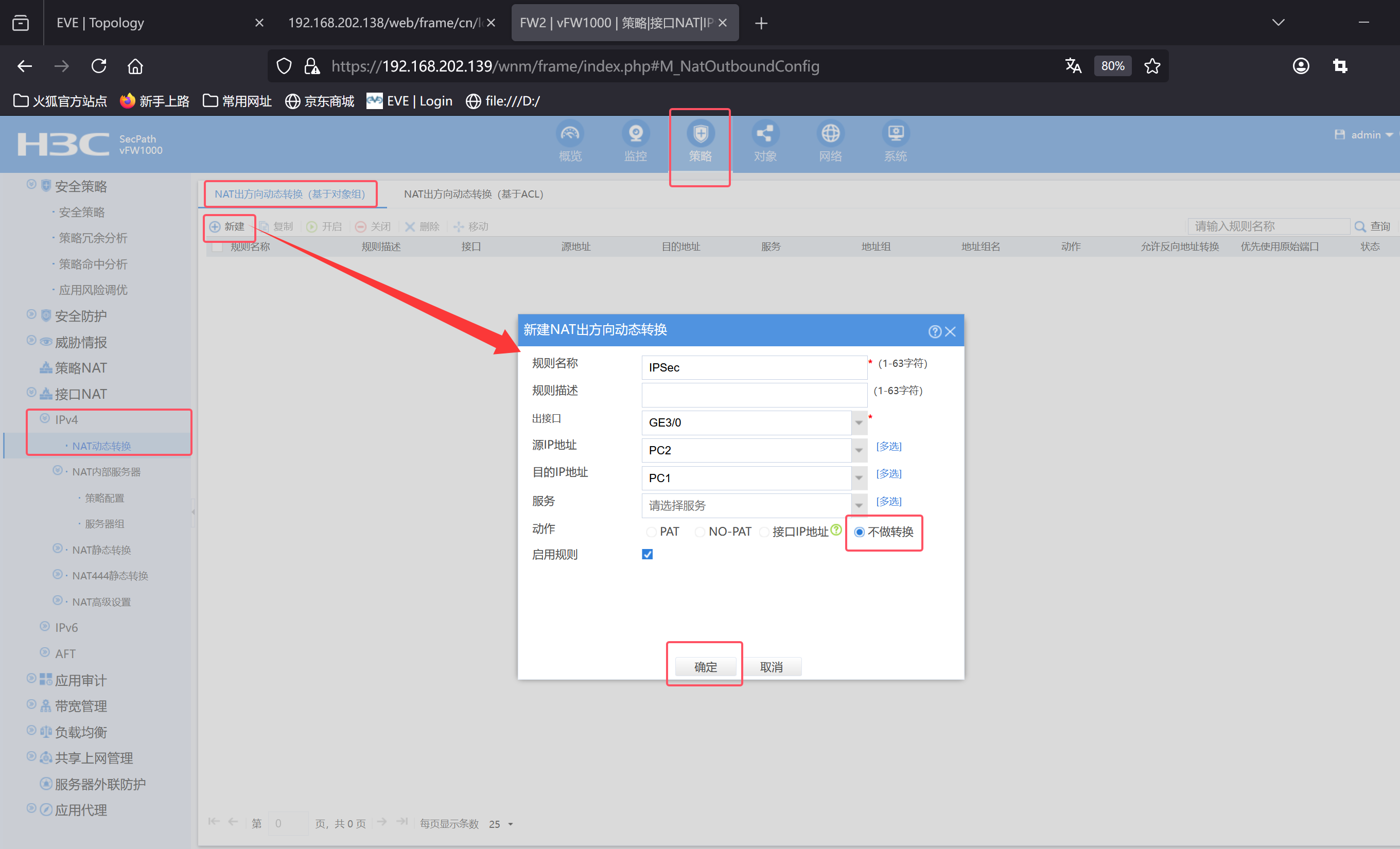1400x849 pixels.
Task: Open NAT静态转换 in sidebar tree
Action: tap(101, 550)
